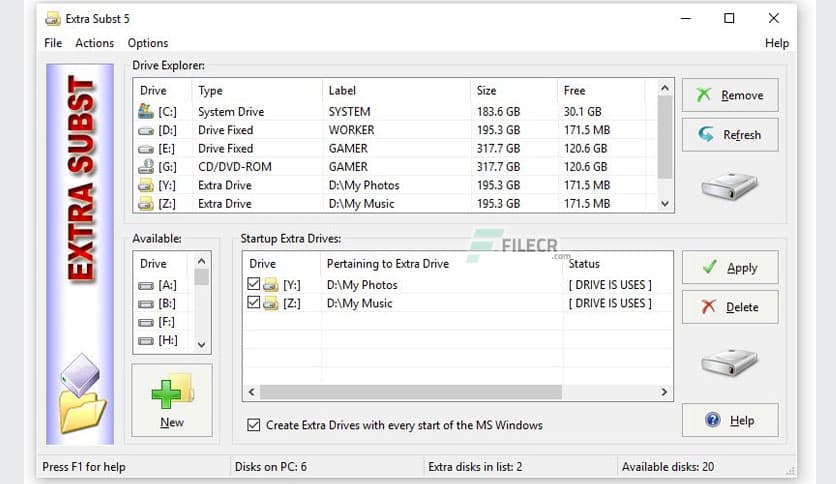Screen dimensions: 836x484
Task: Click Startup Extra Drives scroll right arrow
Action: (664, 392)
